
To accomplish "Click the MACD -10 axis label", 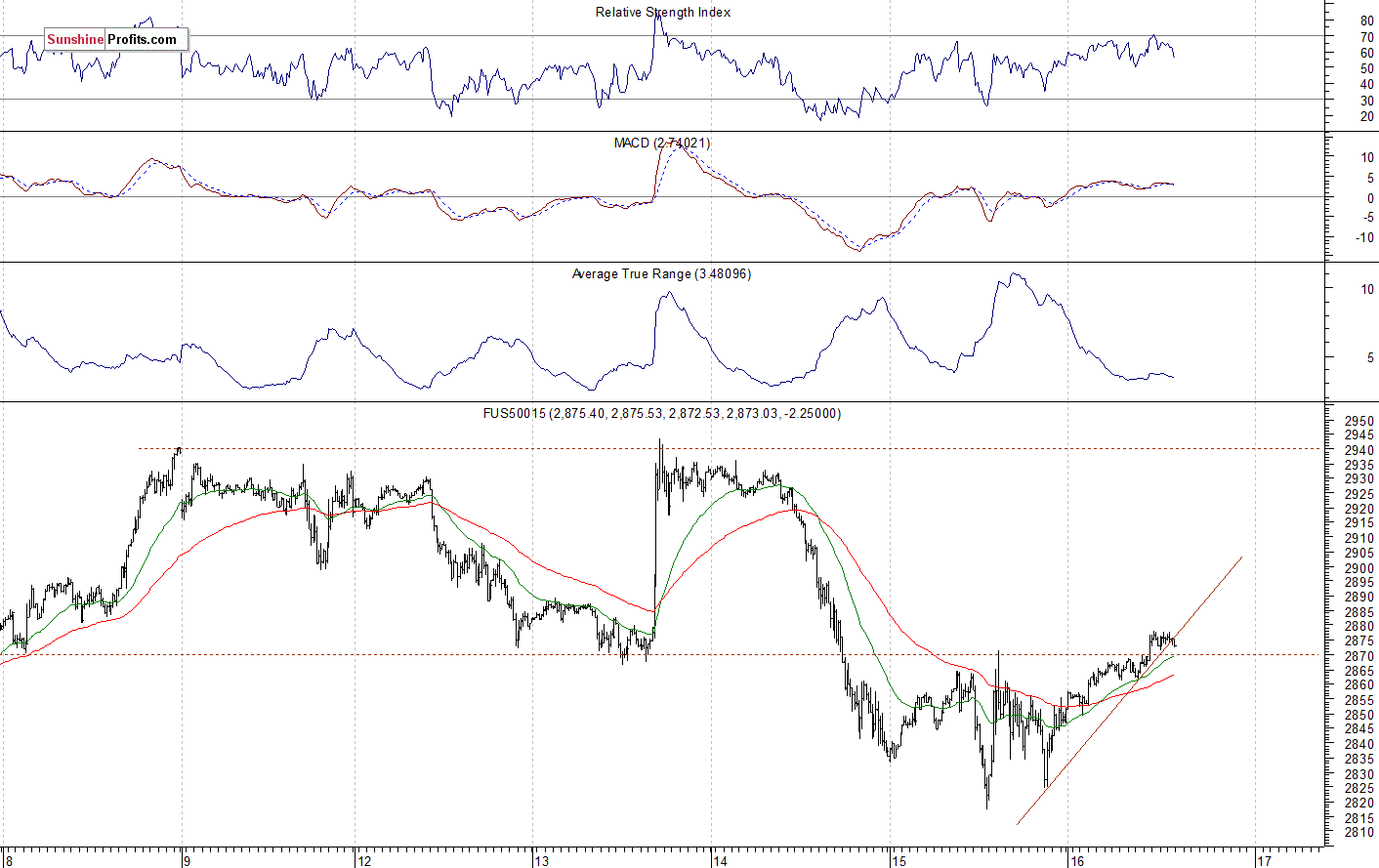I will (x=1364, y=237).
